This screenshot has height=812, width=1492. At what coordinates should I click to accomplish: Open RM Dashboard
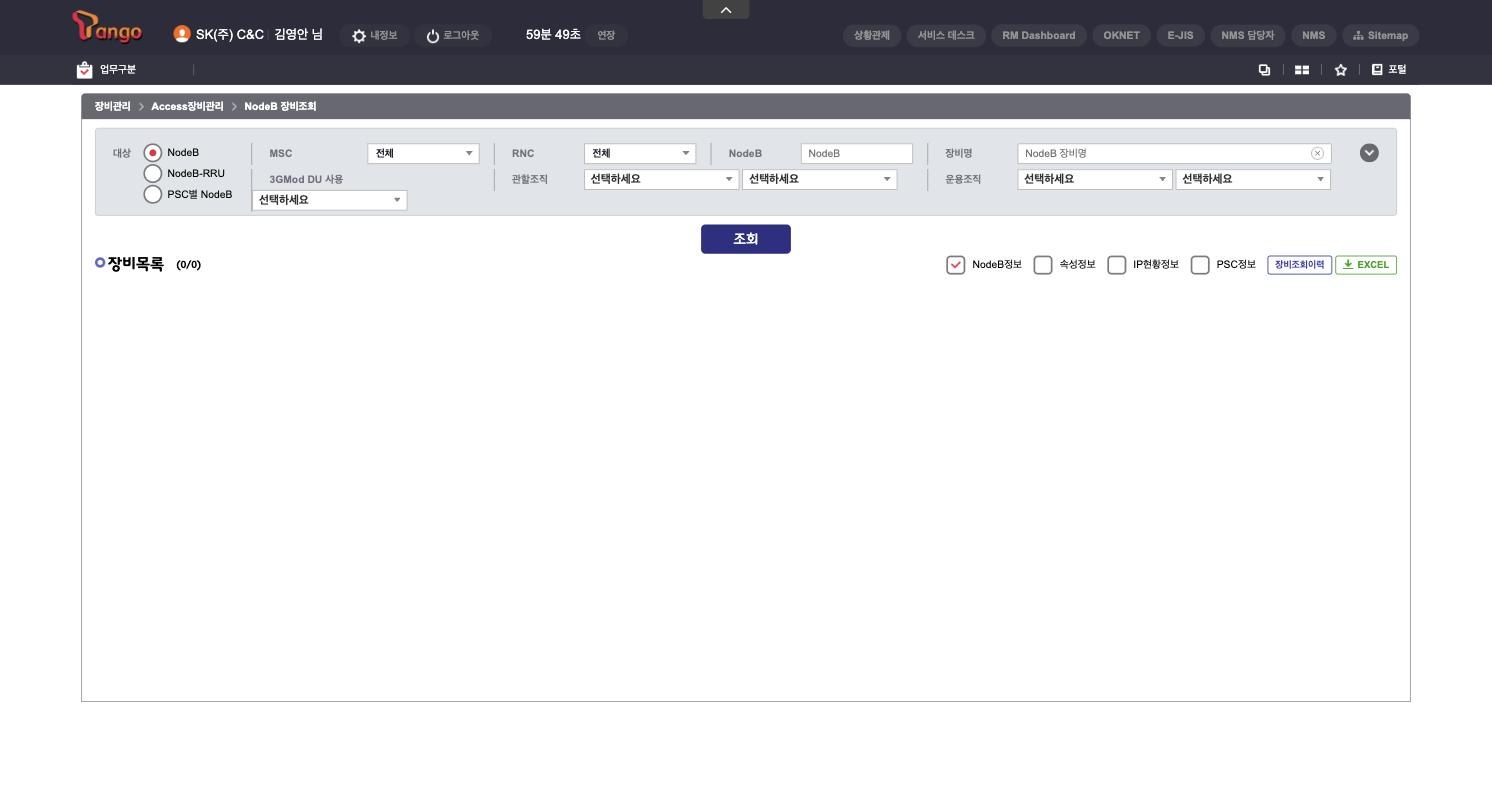point(1039,35)
